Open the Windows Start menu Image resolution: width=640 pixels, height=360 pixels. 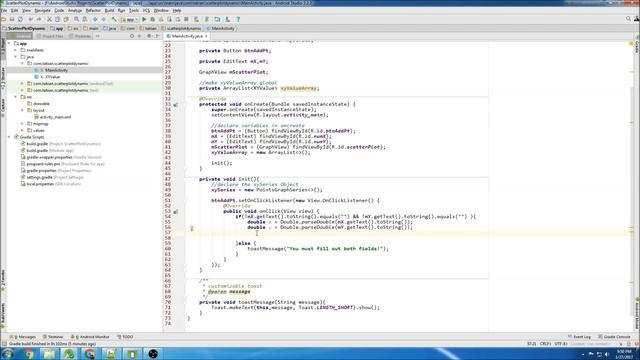pyautogui.click(x=8, y=353)
